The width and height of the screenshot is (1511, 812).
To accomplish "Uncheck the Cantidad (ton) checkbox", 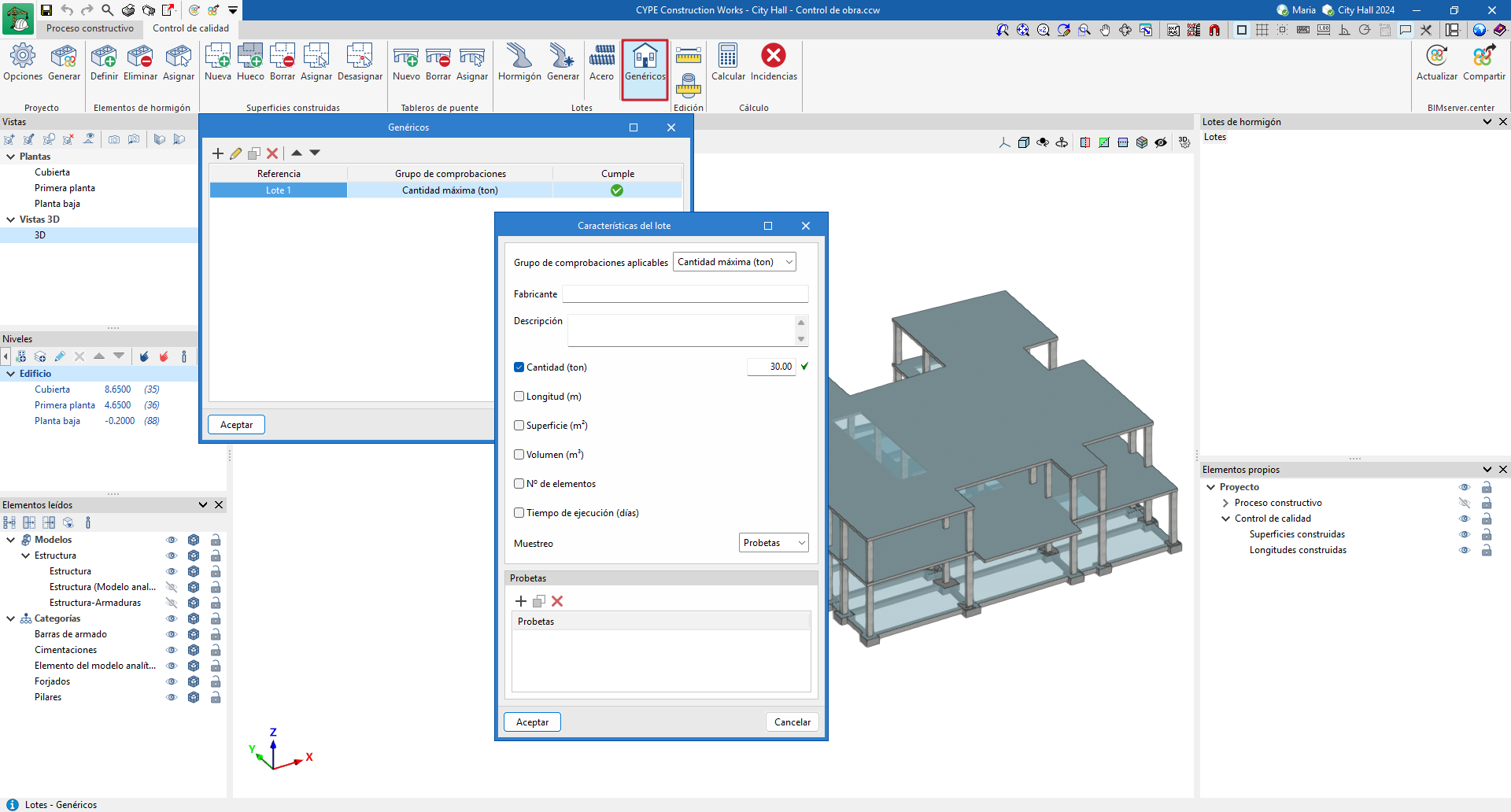I will coord(519,367).
